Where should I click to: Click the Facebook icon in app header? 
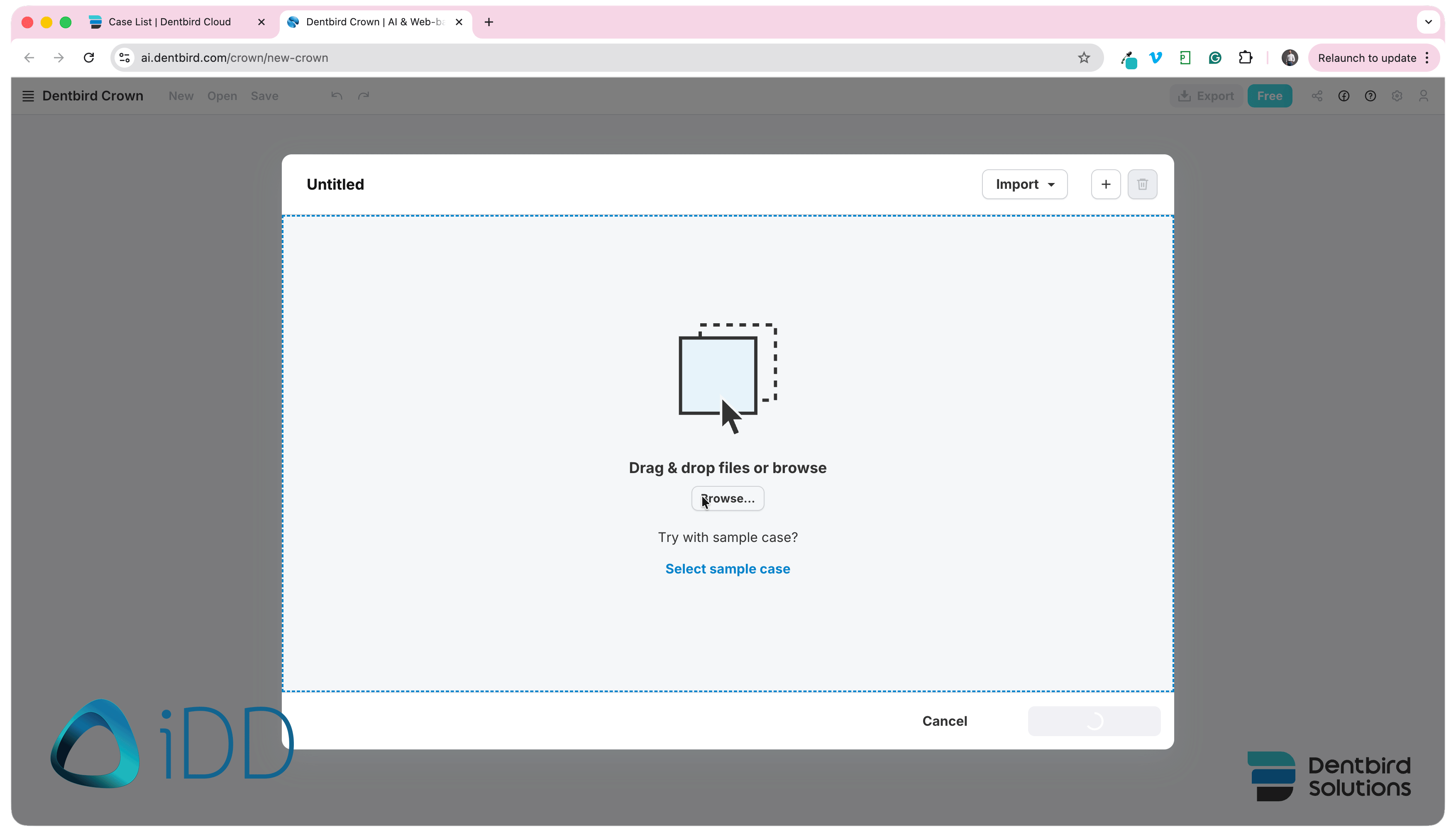(1344, 96)
